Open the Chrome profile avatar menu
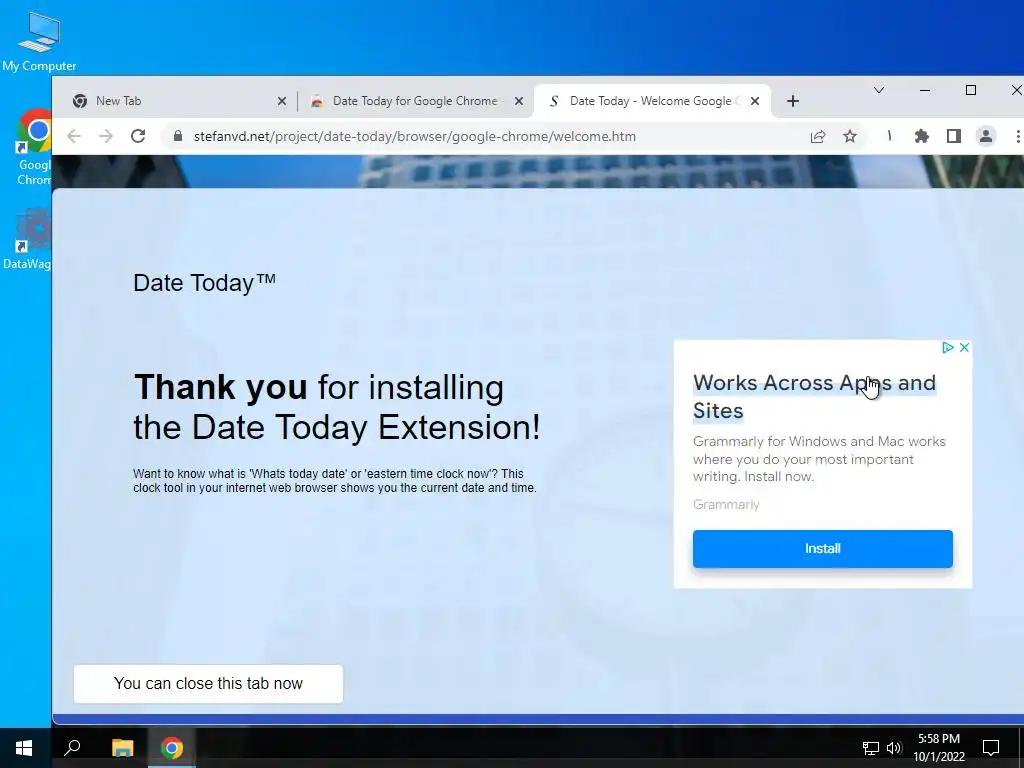1024x768 pixels. 985,136
